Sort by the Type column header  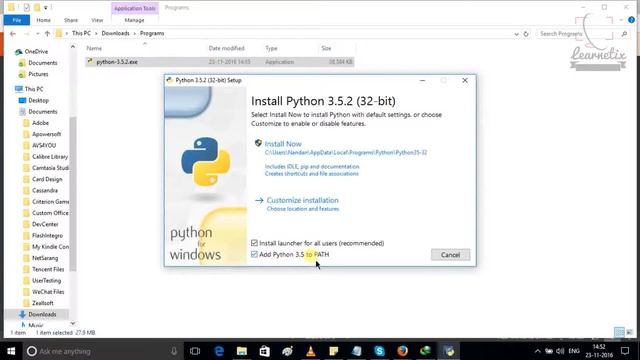[271, 48]
